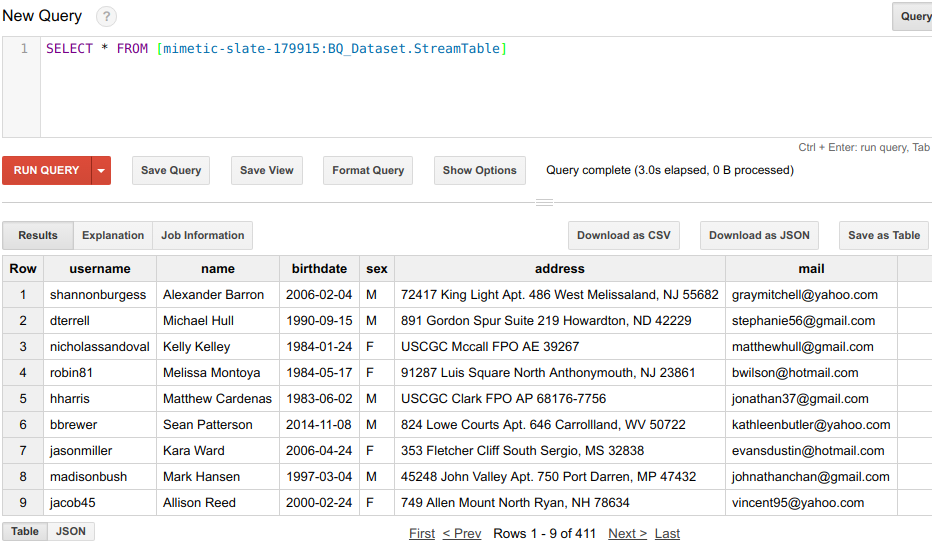Viewport: 932px width, 548px height.
Task: Click the mail column header
Action: pos(811,269)
